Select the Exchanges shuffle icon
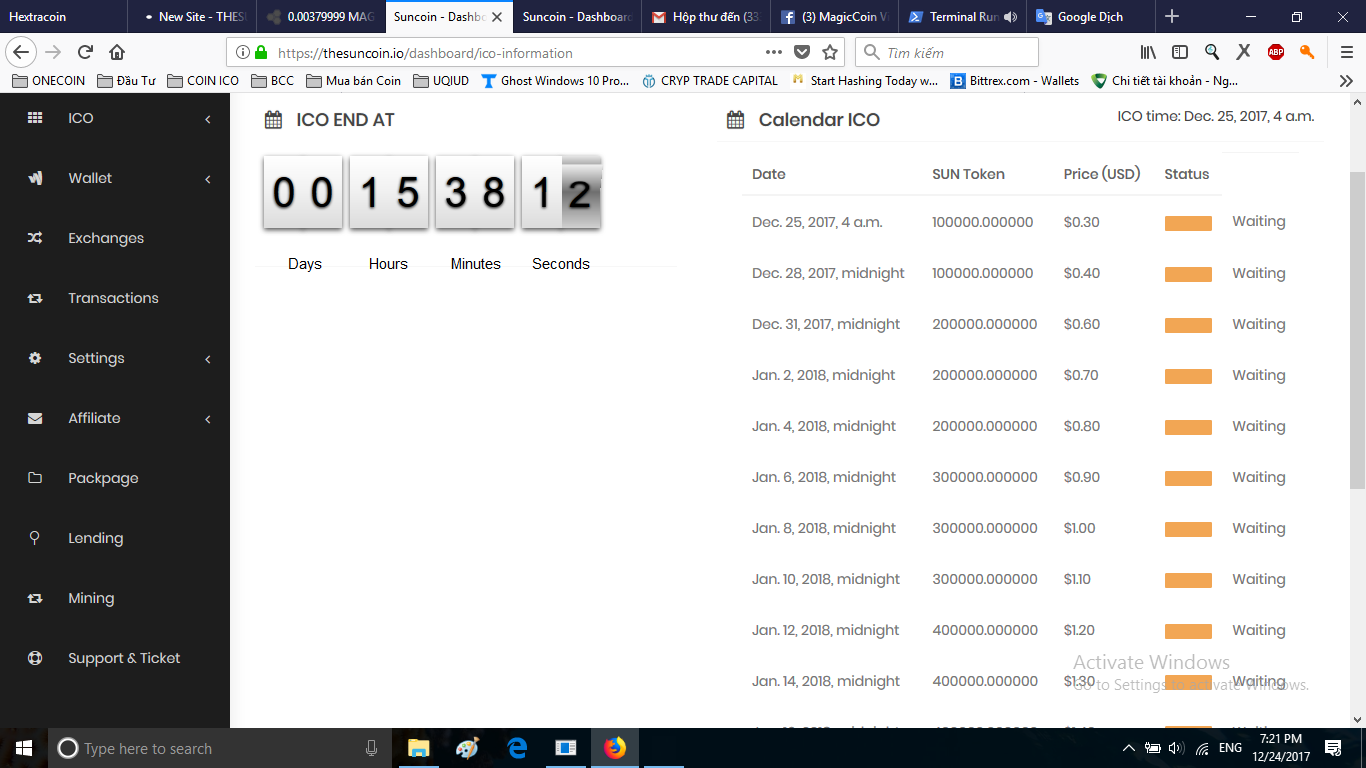The height and width of the screenshot is (768, 1366). (35, 238)
